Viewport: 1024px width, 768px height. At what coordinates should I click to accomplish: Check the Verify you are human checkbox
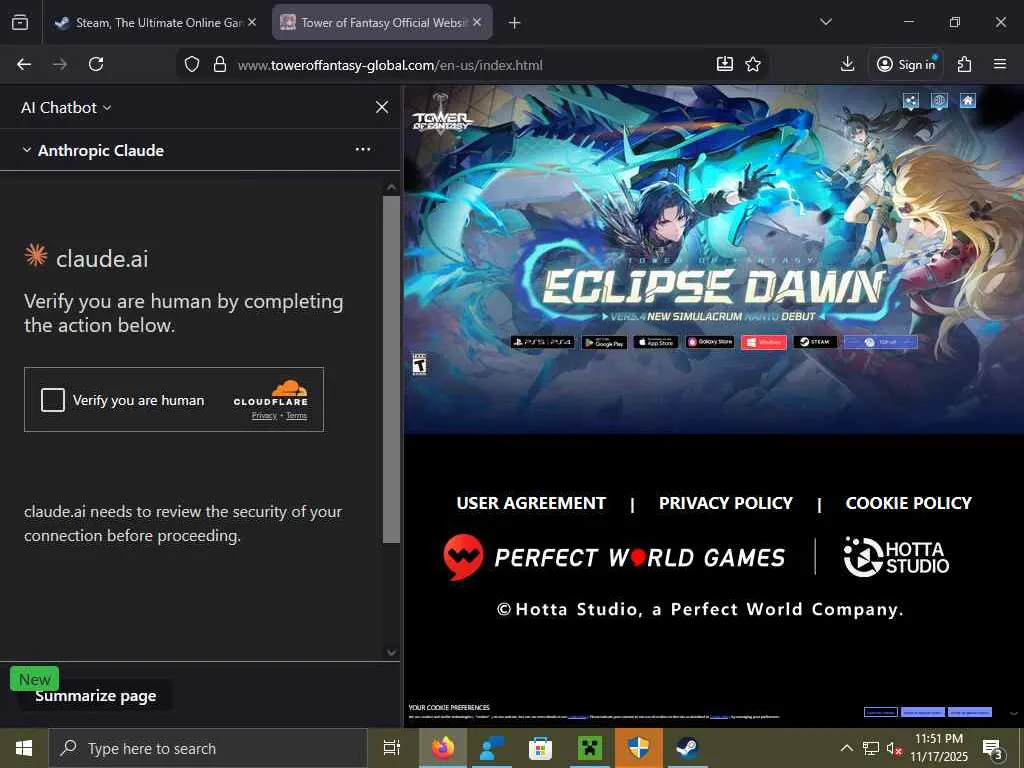[x=53, y=400]
